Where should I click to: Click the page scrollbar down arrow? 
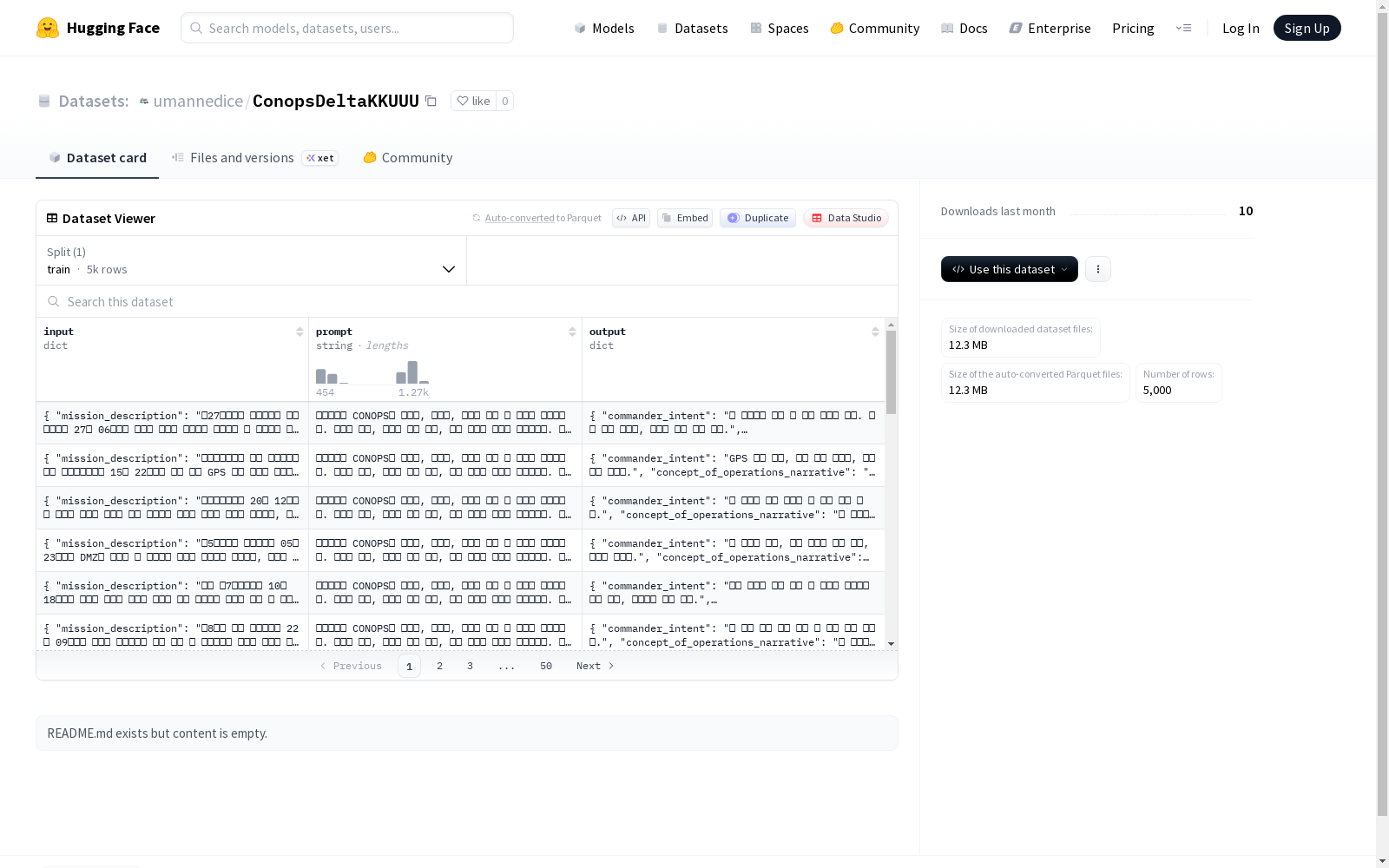pos(1382,860)
